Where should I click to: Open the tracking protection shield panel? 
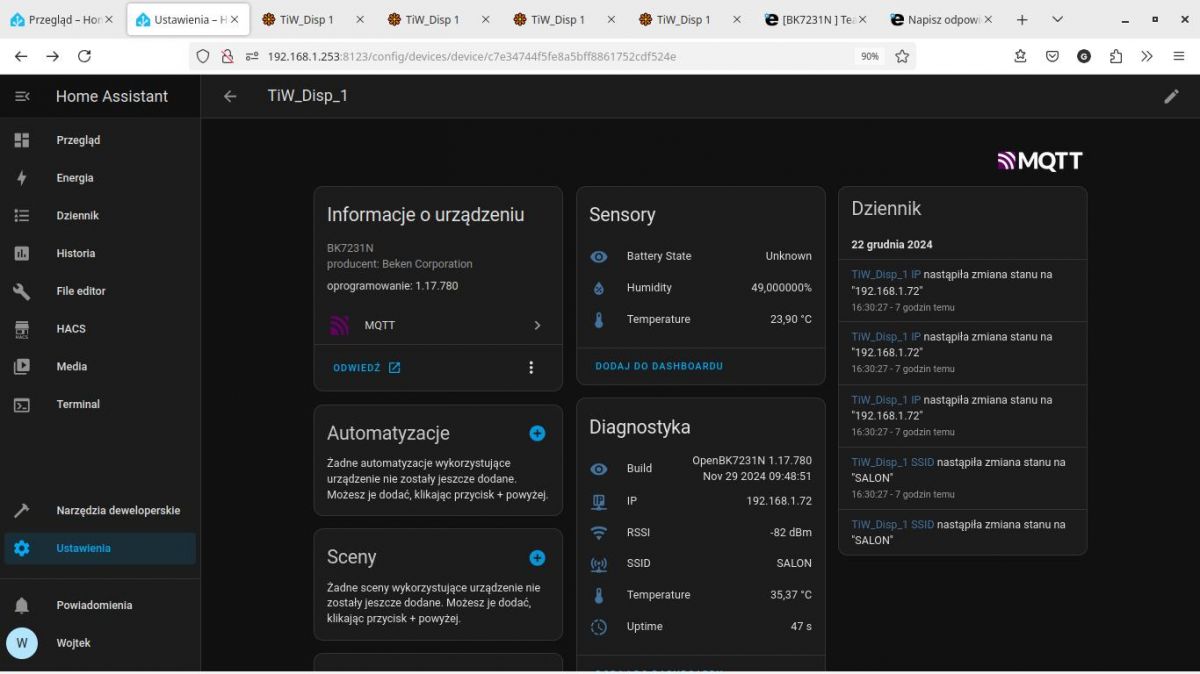[203, 57]
